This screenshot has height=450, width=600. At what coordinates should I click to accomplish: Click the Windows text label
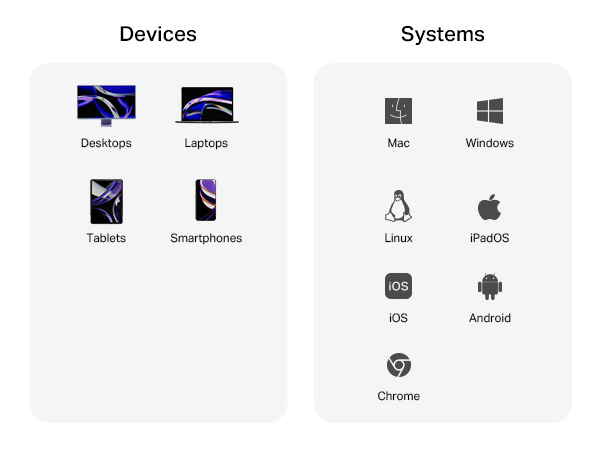[x=490, y=143]
